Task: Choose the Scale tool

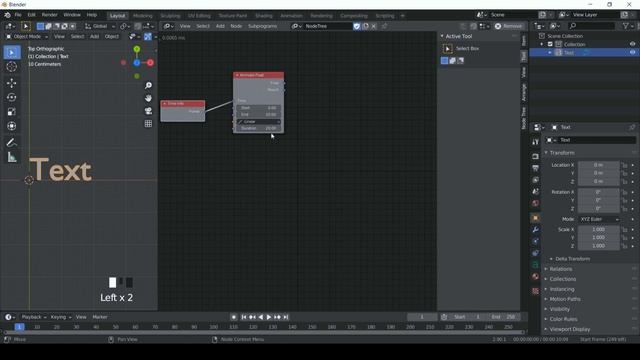Action: point(12,111)
